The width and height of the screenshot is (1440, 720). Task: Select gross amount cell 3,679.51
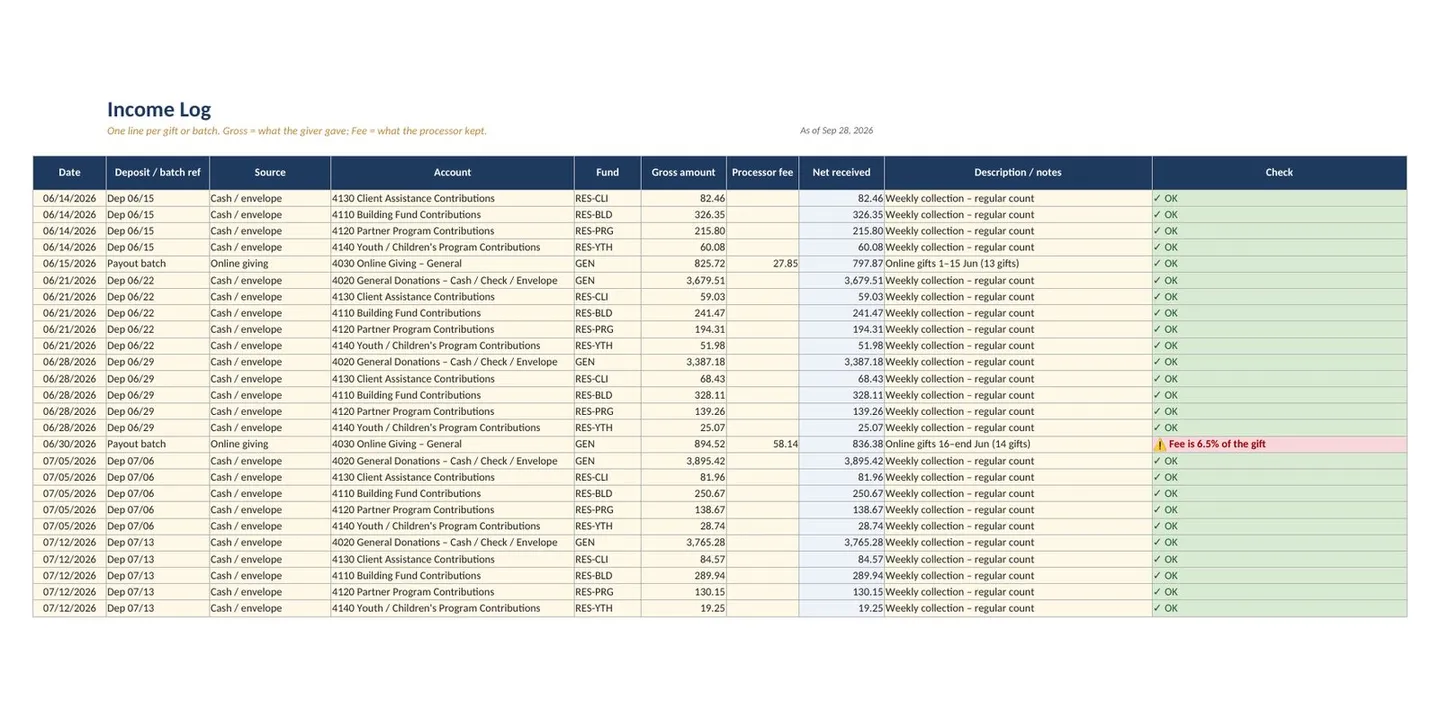click(x=684, y=280)
